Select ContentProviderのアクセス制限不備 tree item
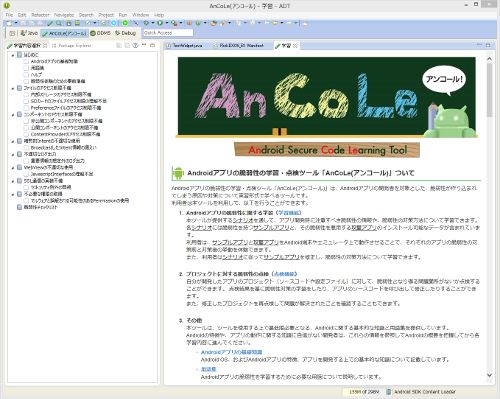Viewport: 500px width, 399px height. 65,134
